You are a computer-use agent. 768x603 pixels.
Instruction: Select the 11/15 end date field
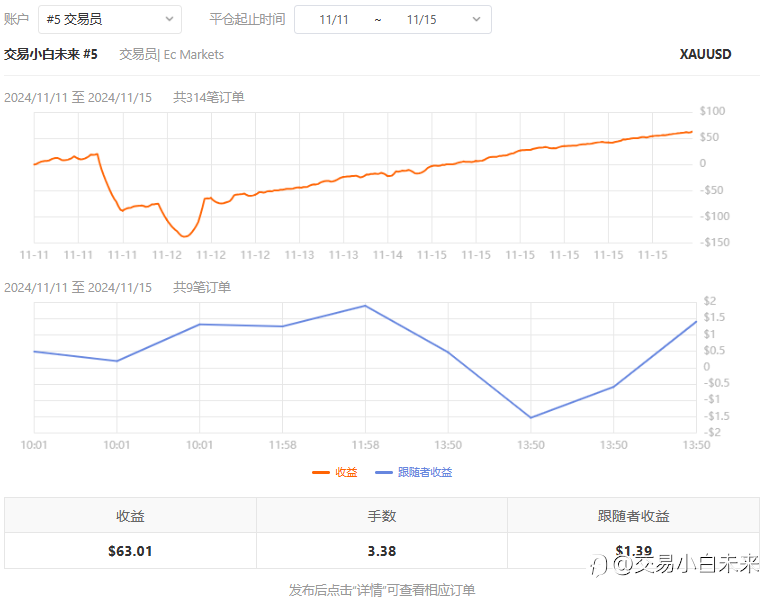point(421,20)
